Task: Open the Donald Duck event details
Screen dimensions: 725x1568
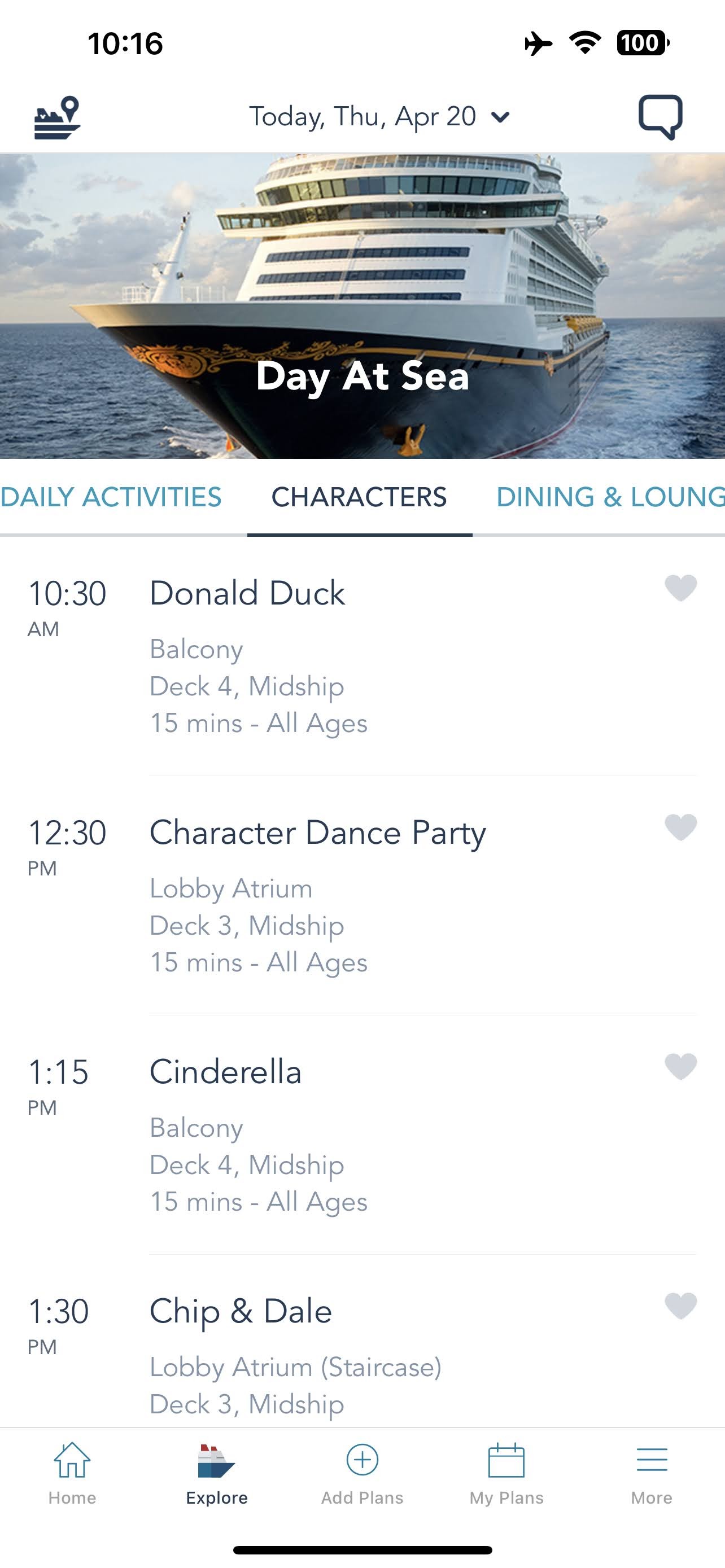Action: coord(247,593)
